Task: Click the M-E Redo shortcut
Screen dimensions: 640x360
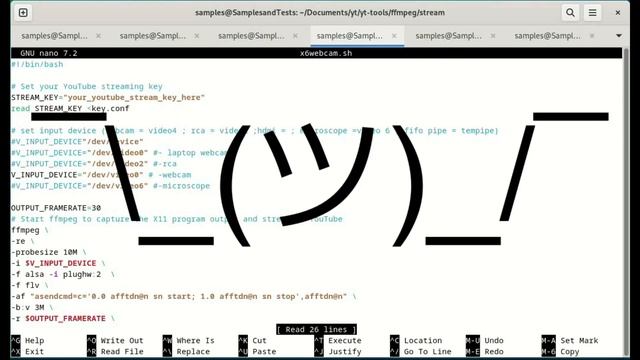Action: click(x=485, y=351)
